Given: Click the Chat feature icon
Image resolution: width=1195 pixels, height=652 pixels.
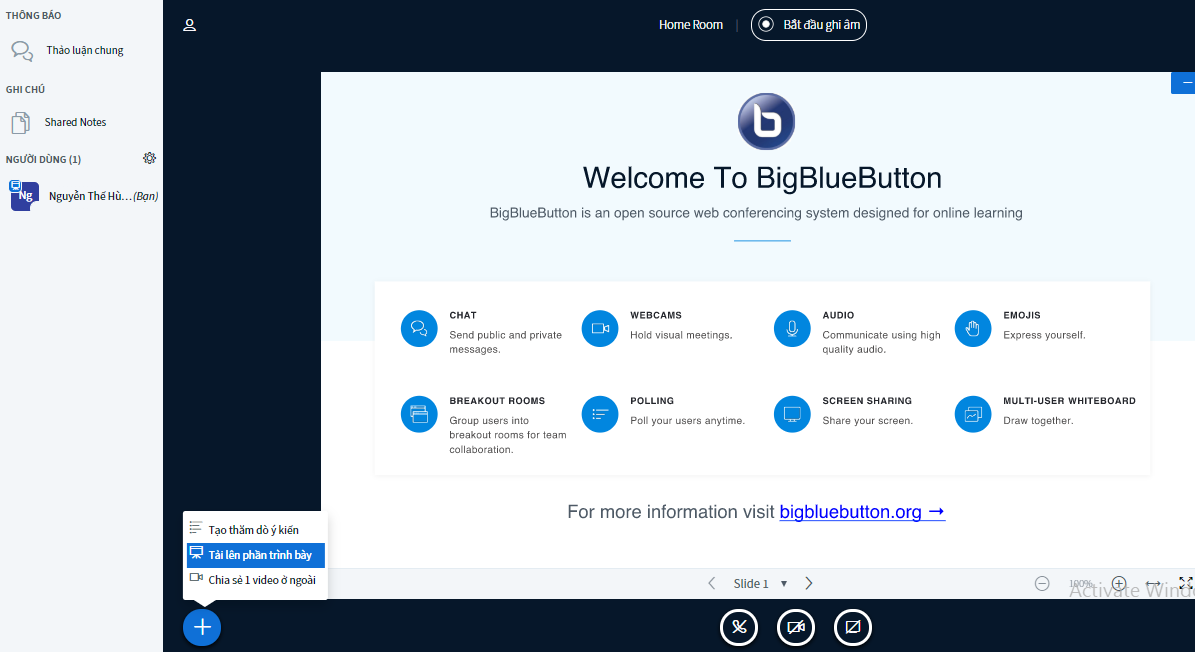Looking at the screenshot, I should 419,328.
